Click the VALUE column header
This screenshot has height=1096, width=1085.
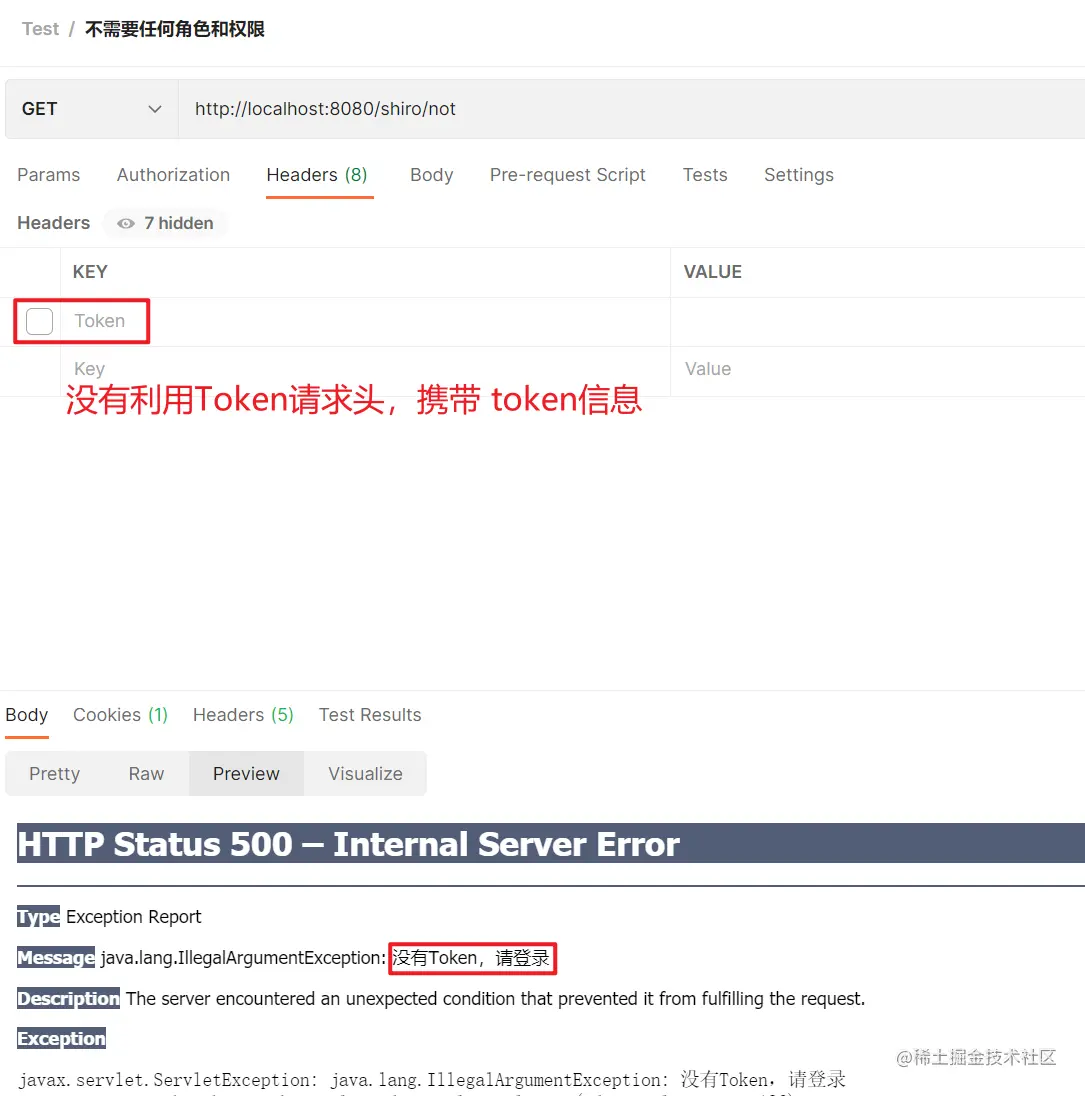pos(712,272)
